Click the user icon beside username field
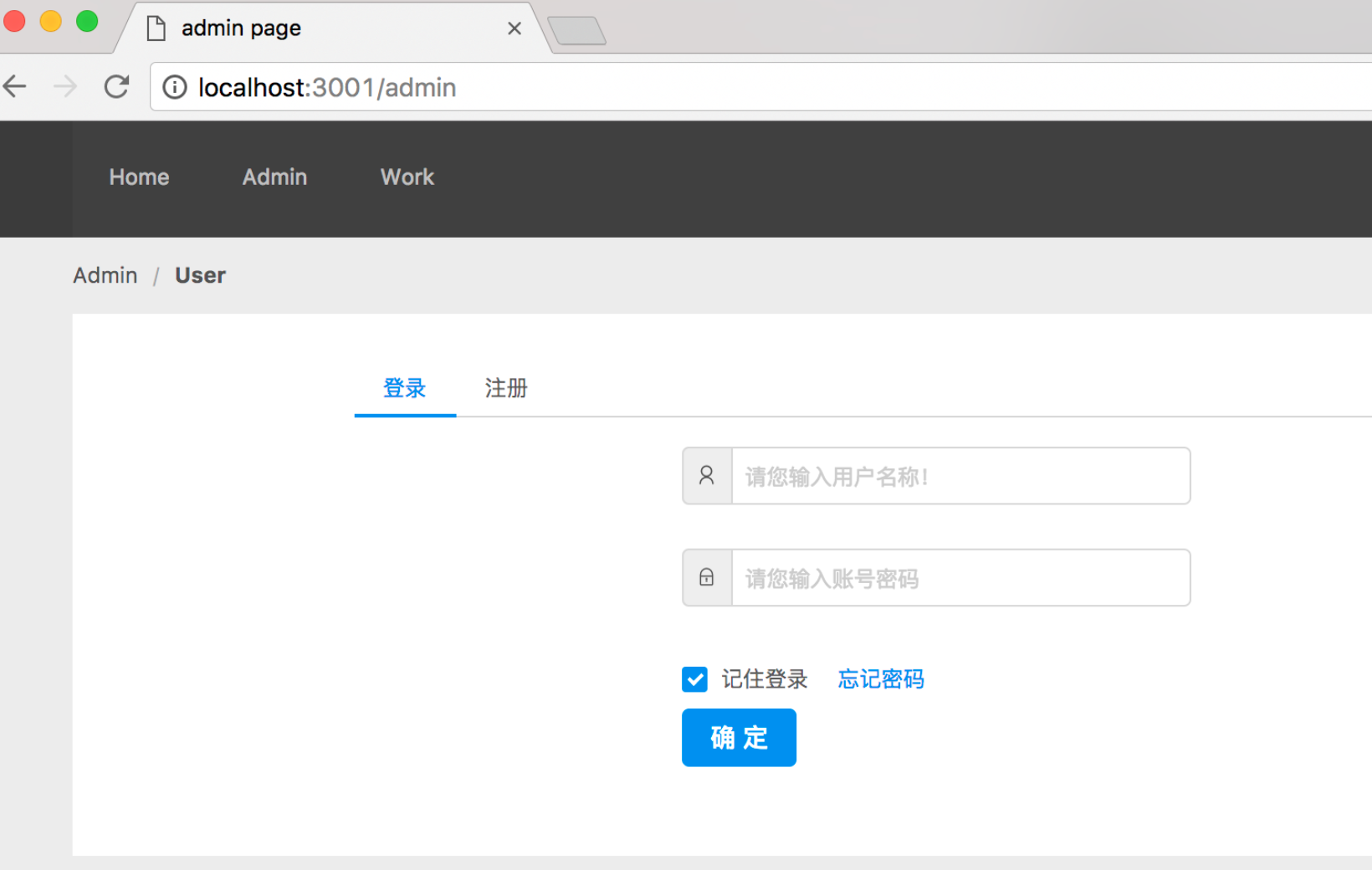 [x=707, y=476]
